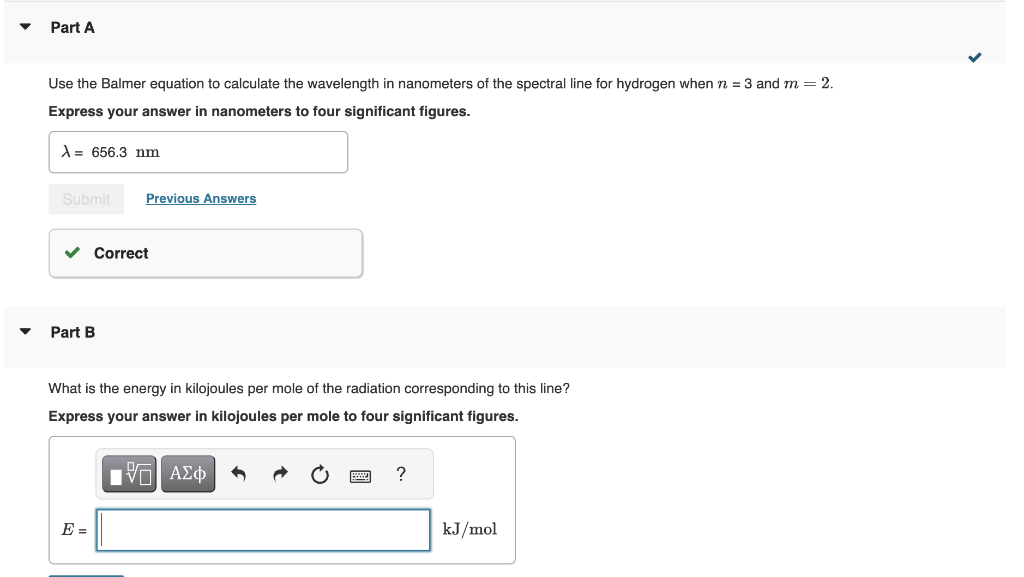
Task: View the Previous Answers link
Action: pos(201,198)
